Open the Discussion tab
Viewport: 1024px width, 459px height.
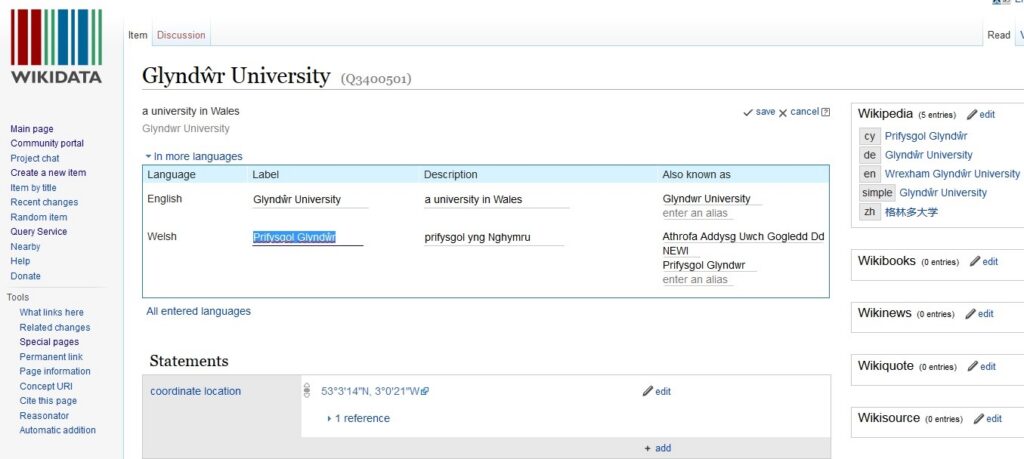pos(181,35)
